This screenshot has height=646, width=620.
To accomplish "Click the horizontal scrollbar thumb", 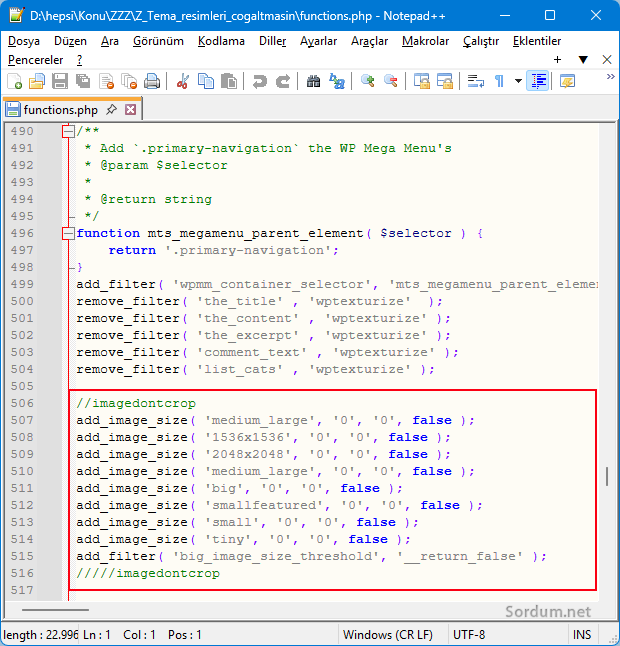I will [55, 610].
